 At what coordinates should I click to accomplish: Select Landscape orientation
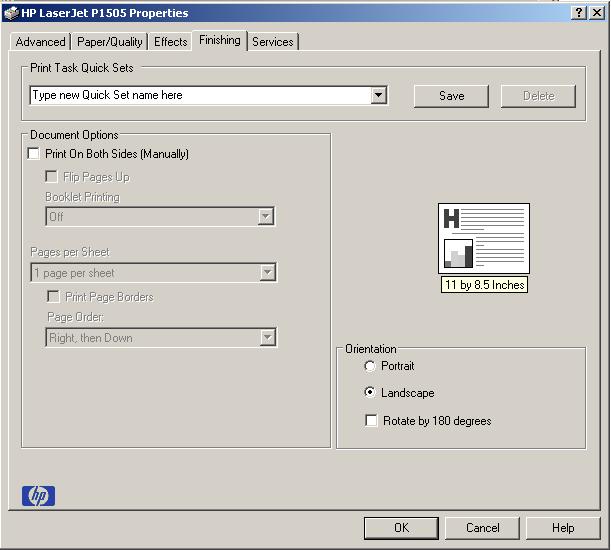(x=369, y=392)
